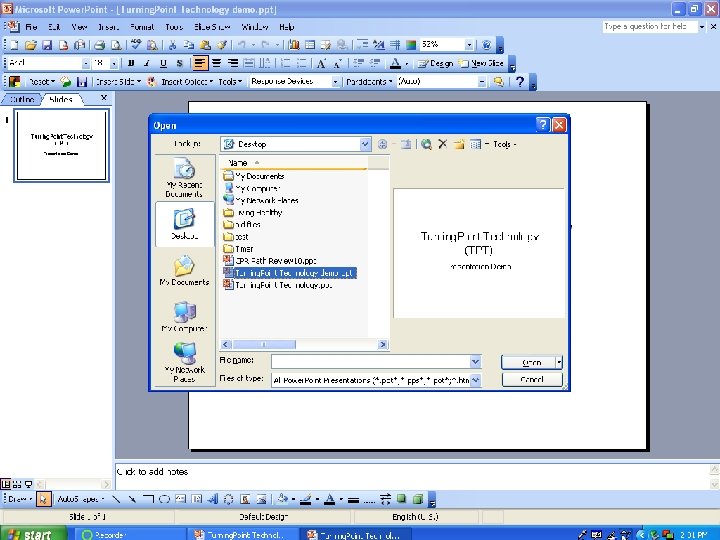The height and width of the screenshot is (540, 720).
Task: Expand the Files of type dropdown
Action: pos(476,380)
